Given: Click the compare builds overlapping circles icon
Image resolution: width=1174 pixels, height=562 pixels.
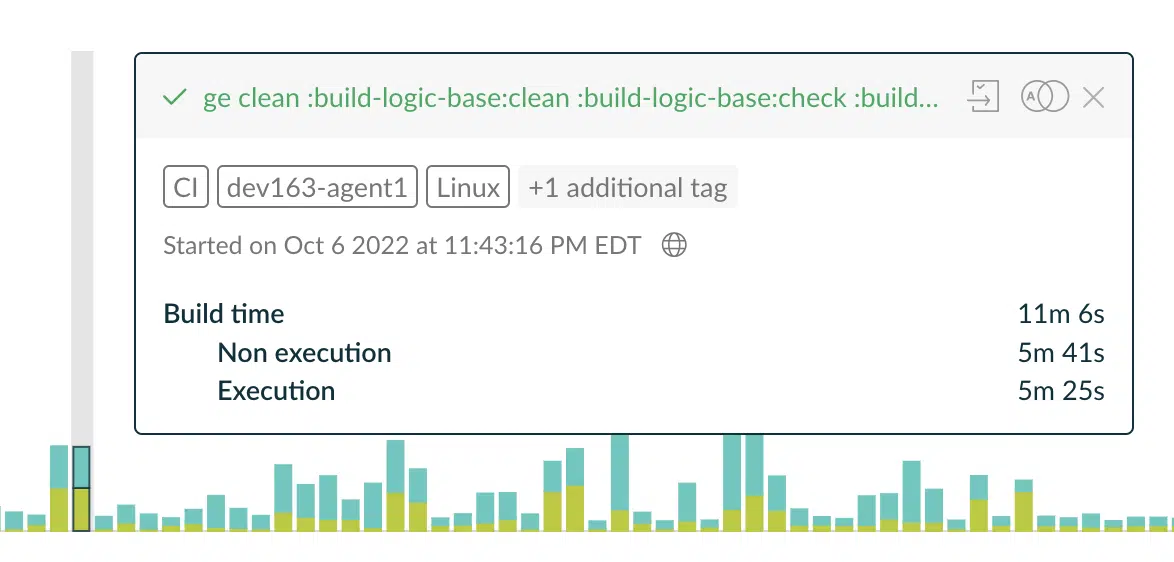Looking at the screenshot, I should (x=1045, y=97).
